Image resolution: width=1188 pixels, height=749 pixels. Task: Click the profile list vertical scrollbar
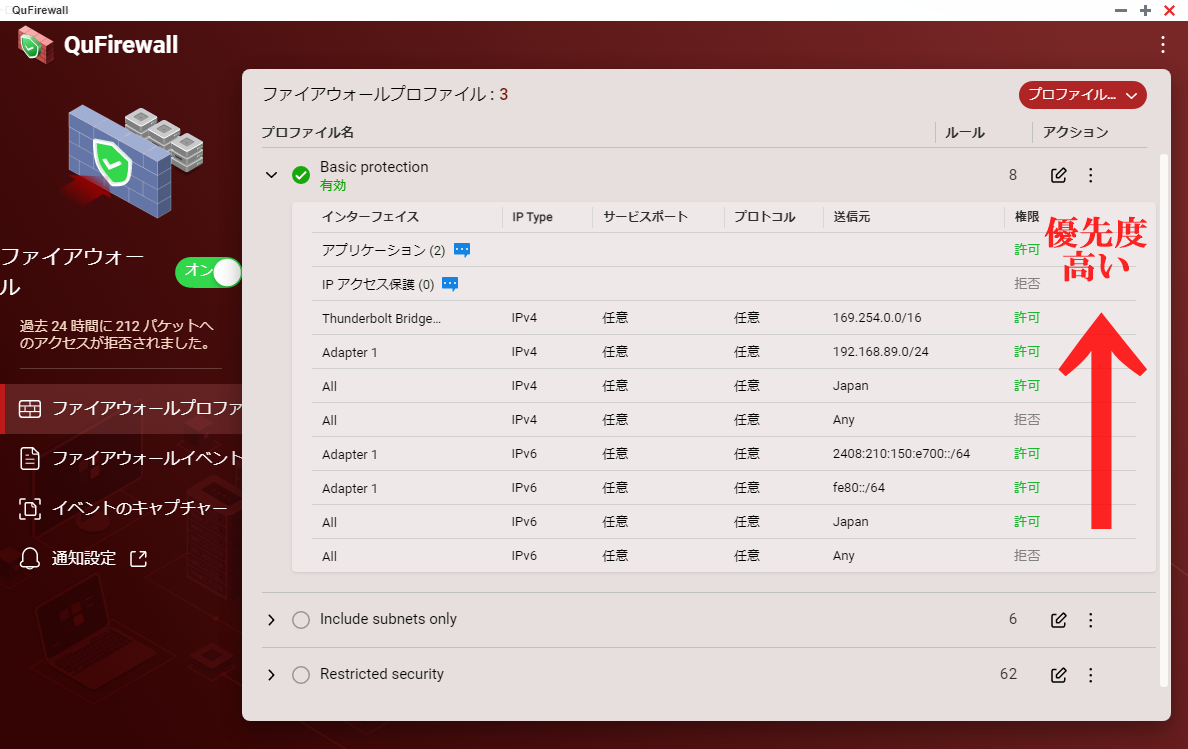1164,420
